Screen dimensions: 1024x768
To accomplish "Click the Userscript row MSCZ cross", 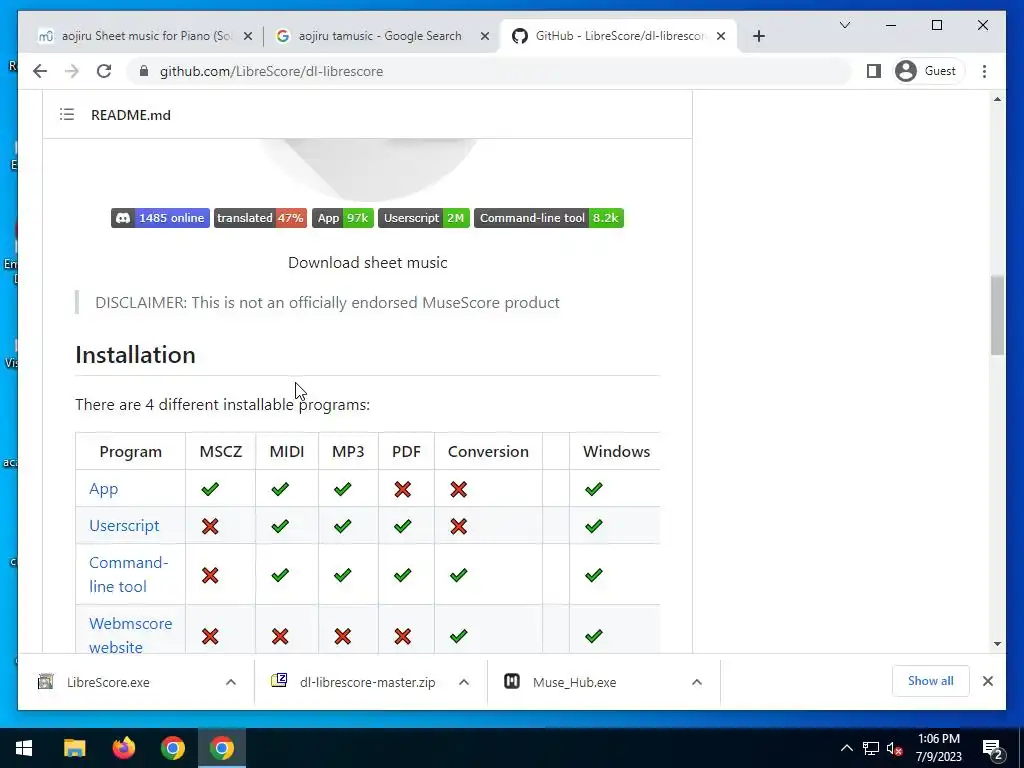I will pos(210,526).
